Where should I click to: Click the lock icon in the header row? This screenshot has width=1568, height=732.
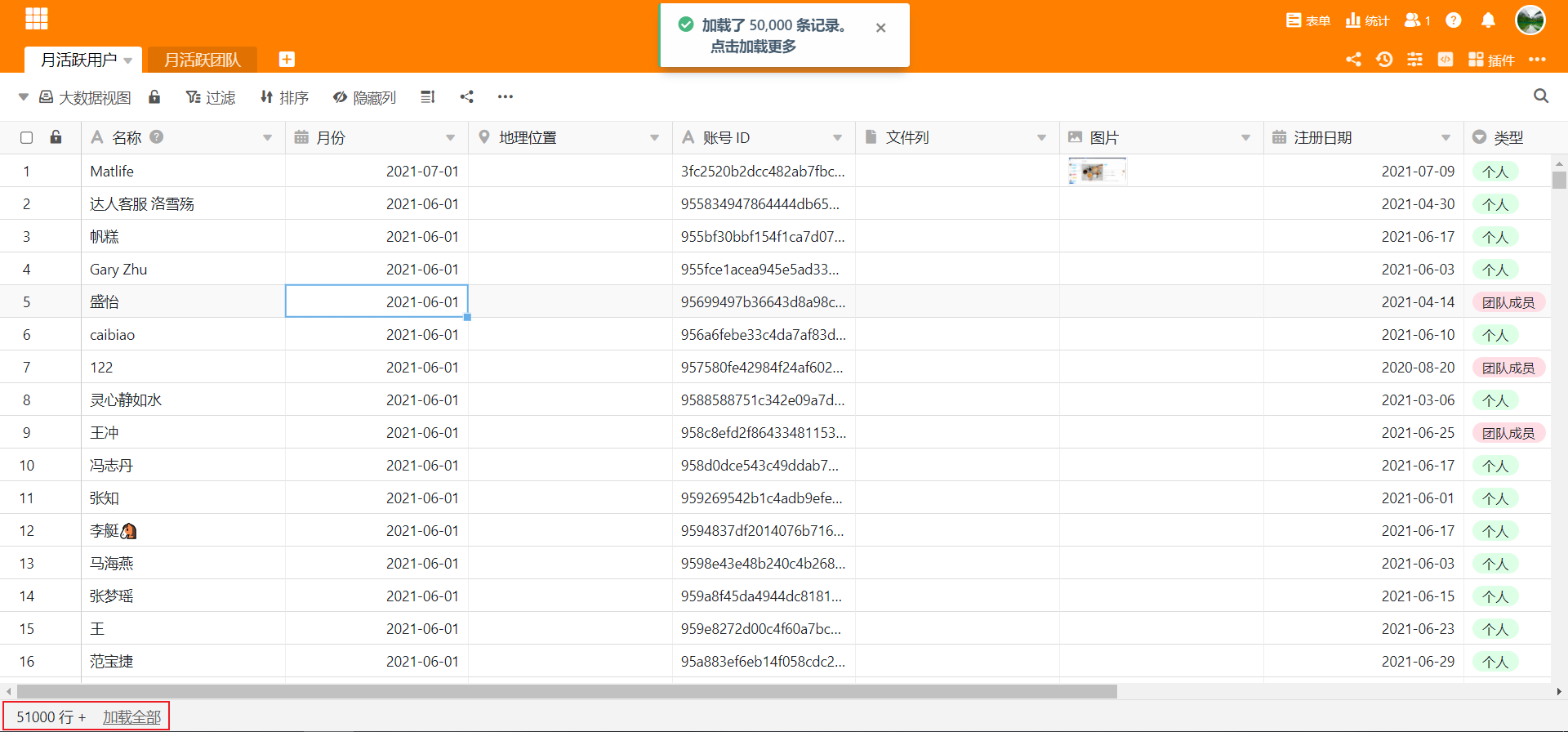coord(56,136)
